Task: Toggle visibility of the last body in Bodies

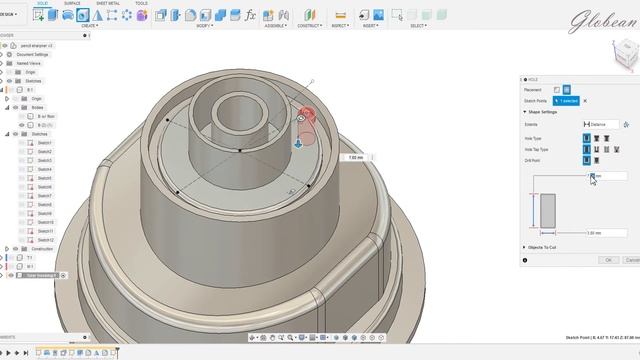Action: (22, 125)
